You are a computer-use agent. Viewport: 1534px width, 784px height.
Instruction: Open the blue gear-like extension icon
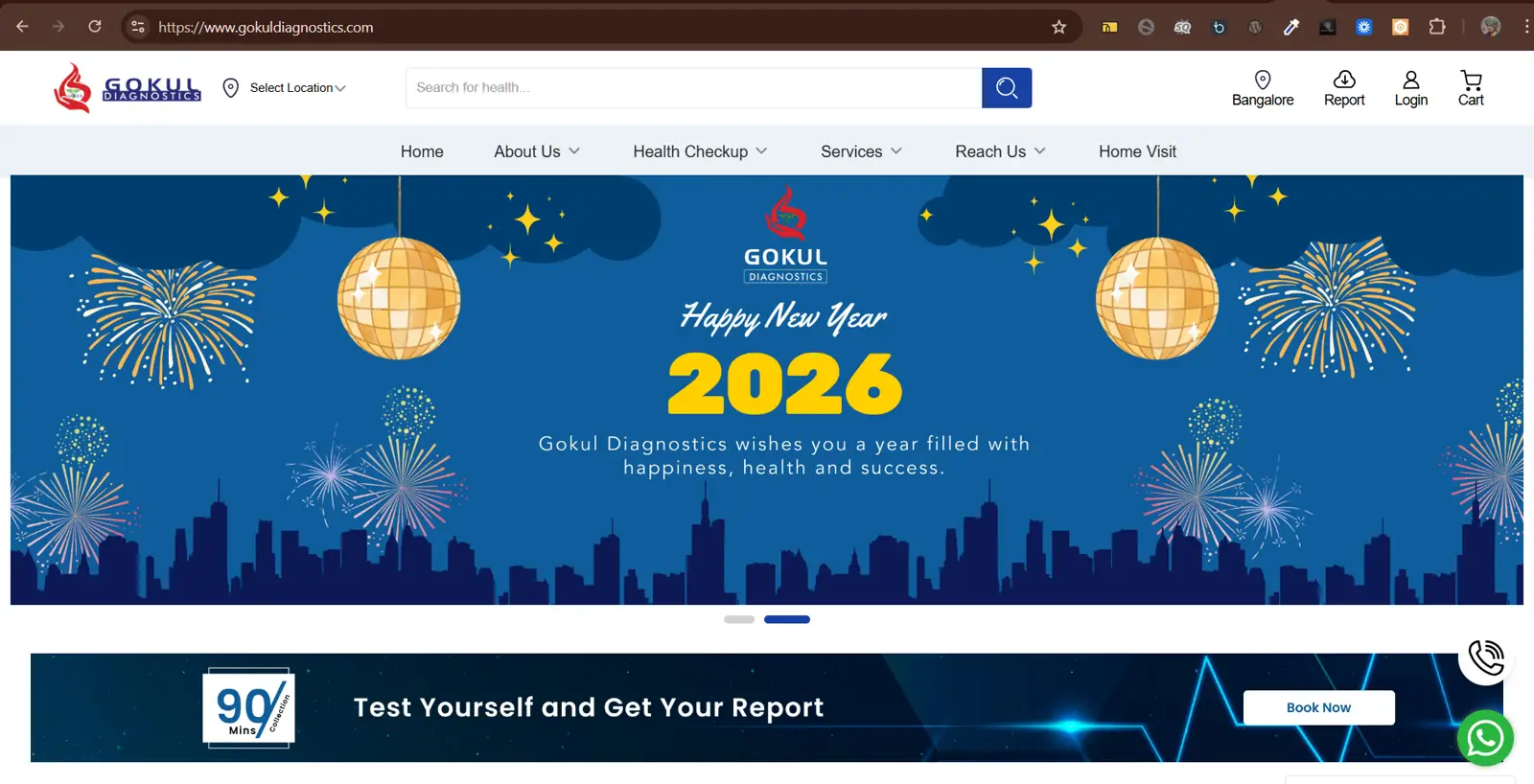(x=1364, y=27)
